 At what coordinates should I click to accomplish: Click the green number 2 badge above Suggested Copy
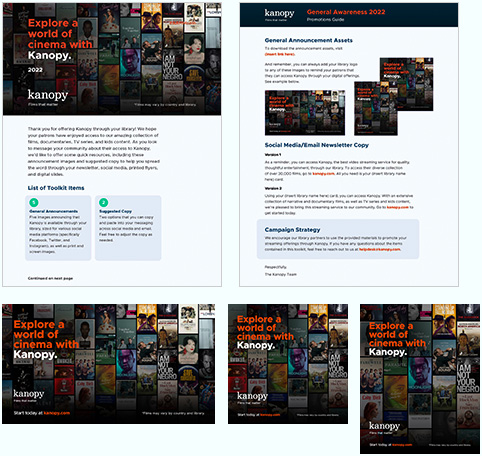coord(104,202)
